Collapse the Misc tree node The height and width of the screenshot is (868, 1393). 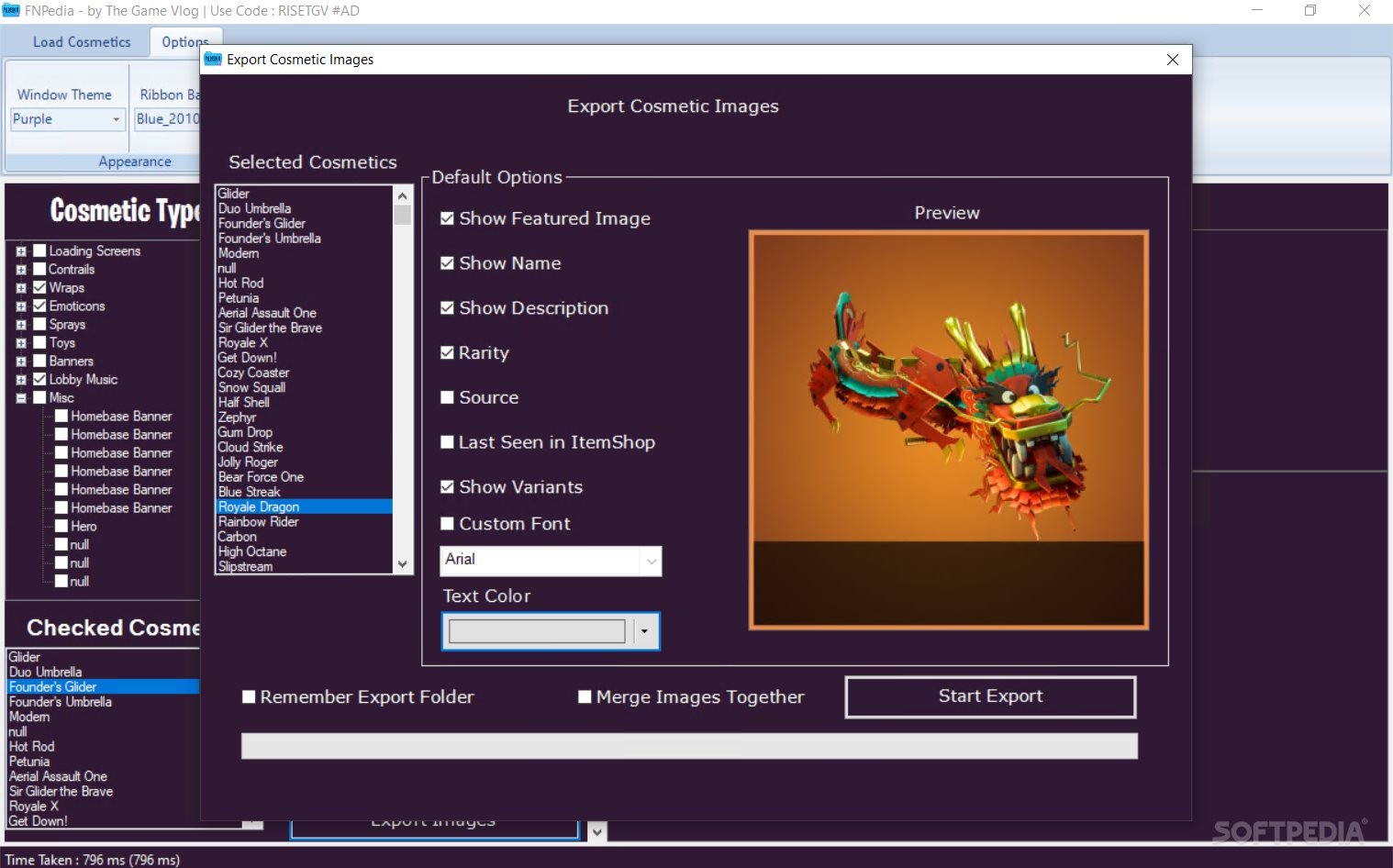[x=21, y=398]
